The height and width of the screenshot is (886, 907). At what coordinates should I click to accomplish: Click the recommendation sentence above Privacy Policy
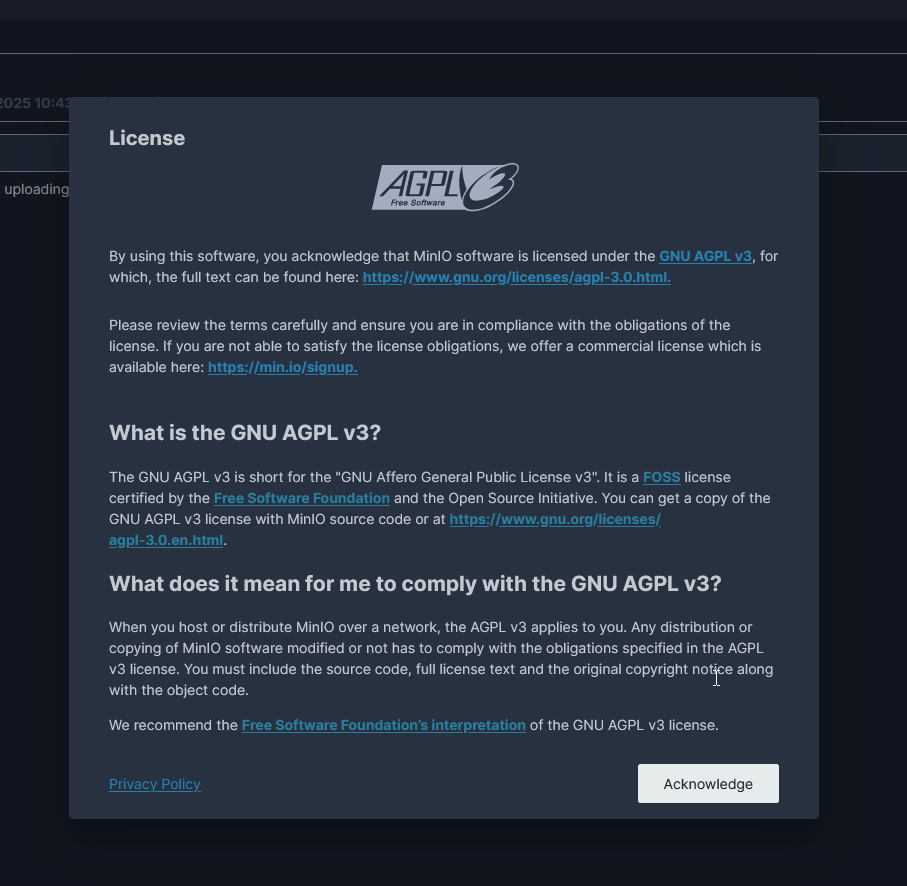pos(413,725)
